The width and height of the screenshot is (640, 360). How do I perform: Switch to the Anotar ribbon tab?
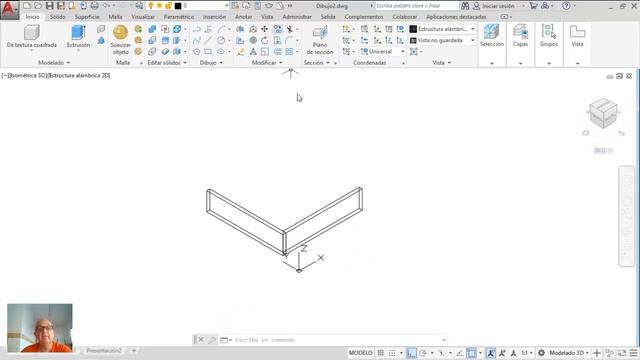(x=243, y=17)
